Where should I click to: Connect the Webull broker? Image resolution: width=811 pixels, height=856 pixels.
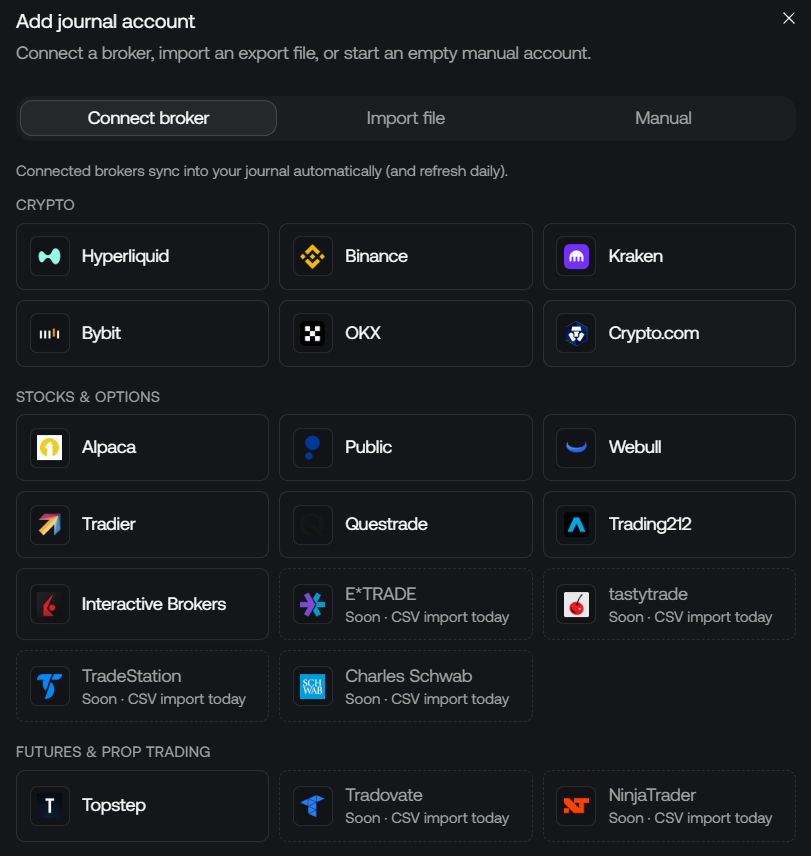coord(669,448)
